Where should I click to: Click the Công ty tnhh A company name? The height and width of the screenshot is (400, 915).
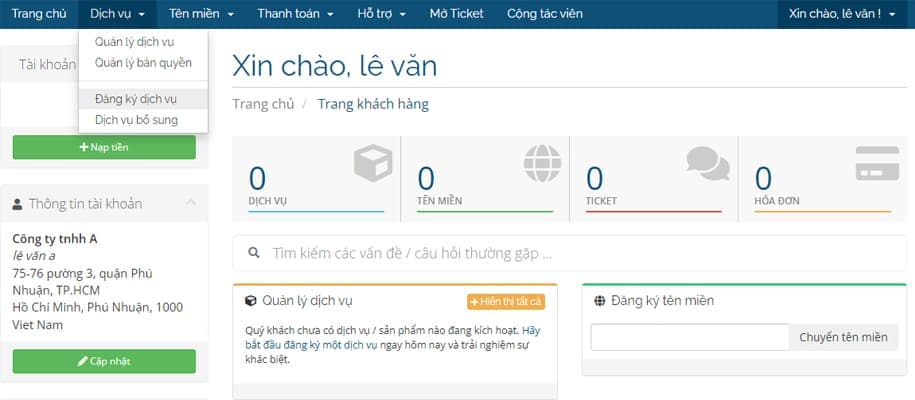click(x=55, y=238)
